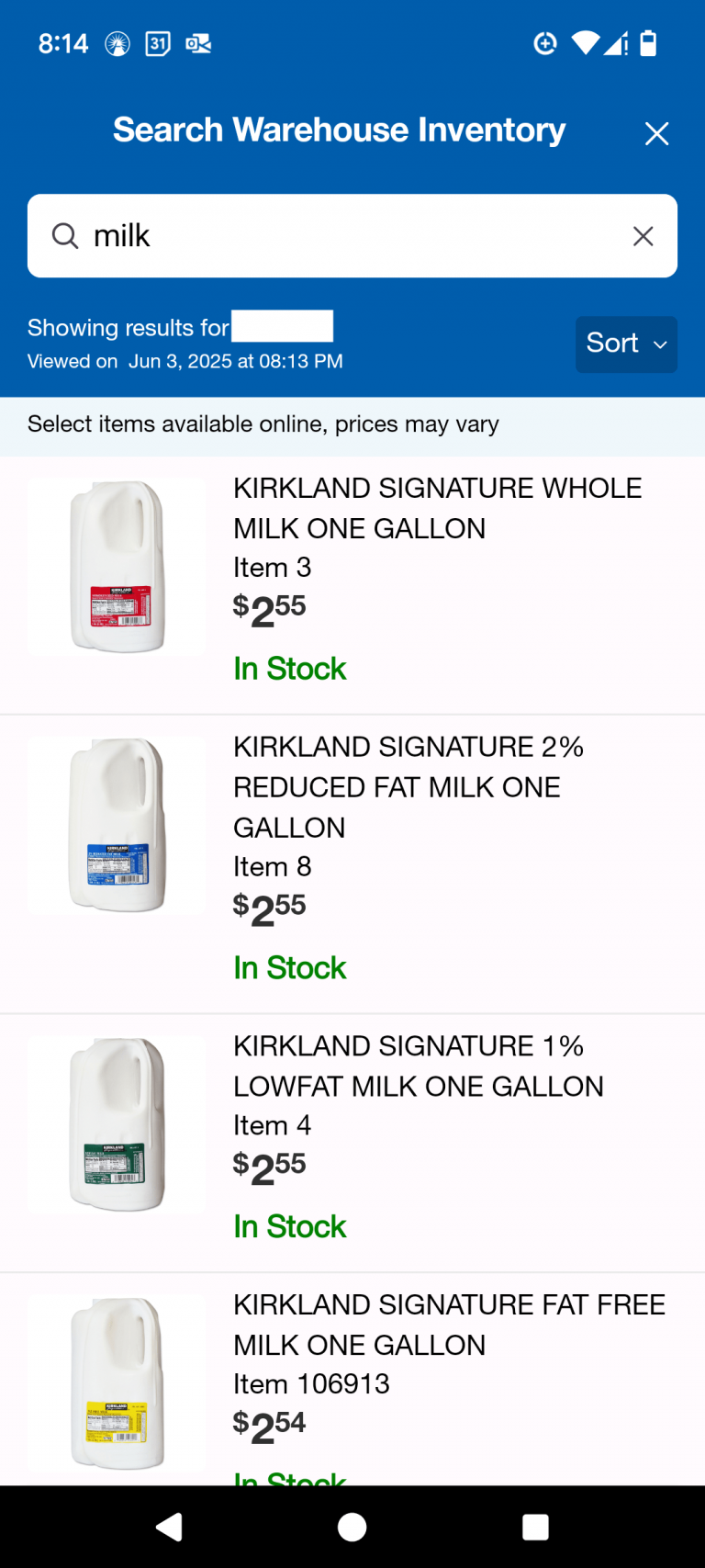Open the 1% lowfat milk thumbnail

click(x=117, y=1124)
